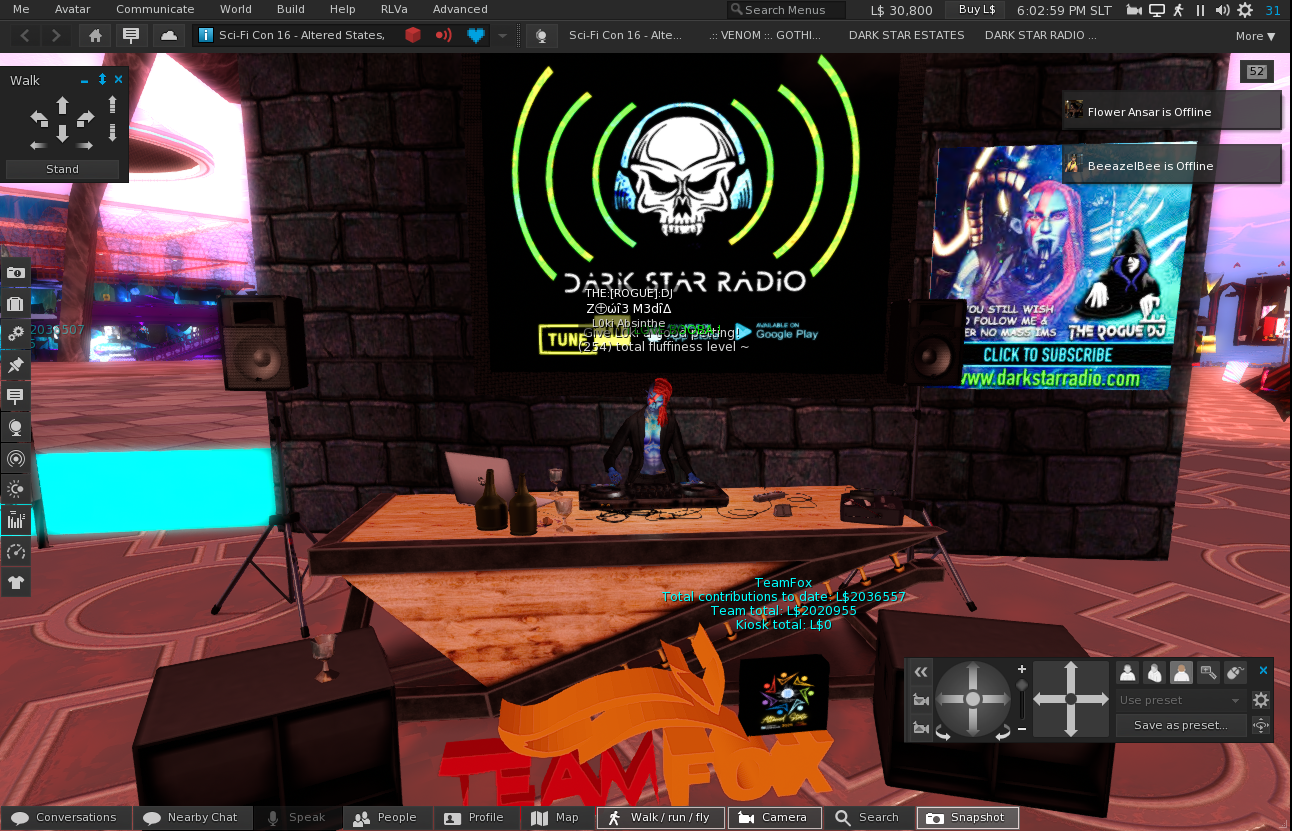Screen dimensions: 1292x831
Task: Open the Inventory suitcase icon in sidebar
Action: coord(16,304)
